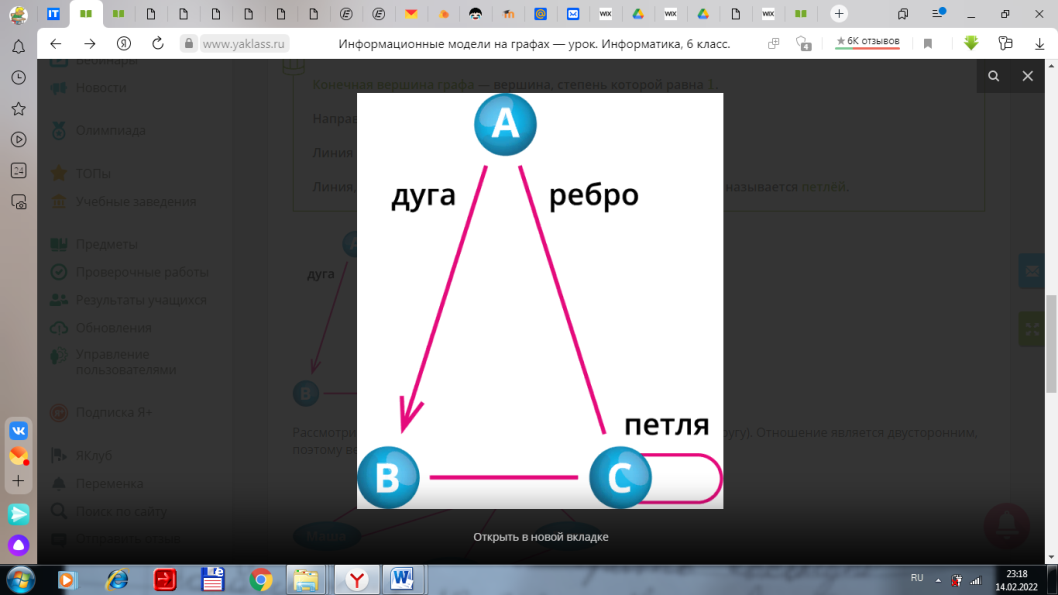Open Подписка Я+ menu item

click(x=113, y=412)
